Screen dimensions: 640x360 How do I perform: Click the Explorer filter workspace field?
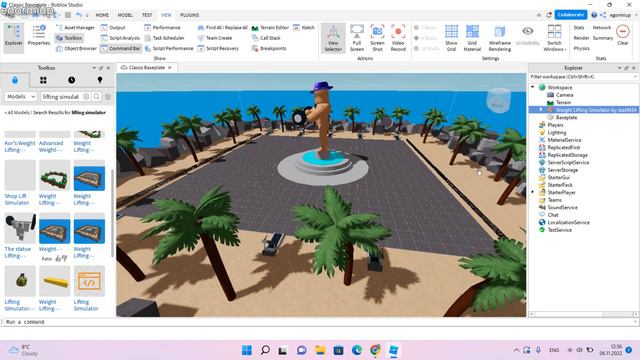coord(583,77)
